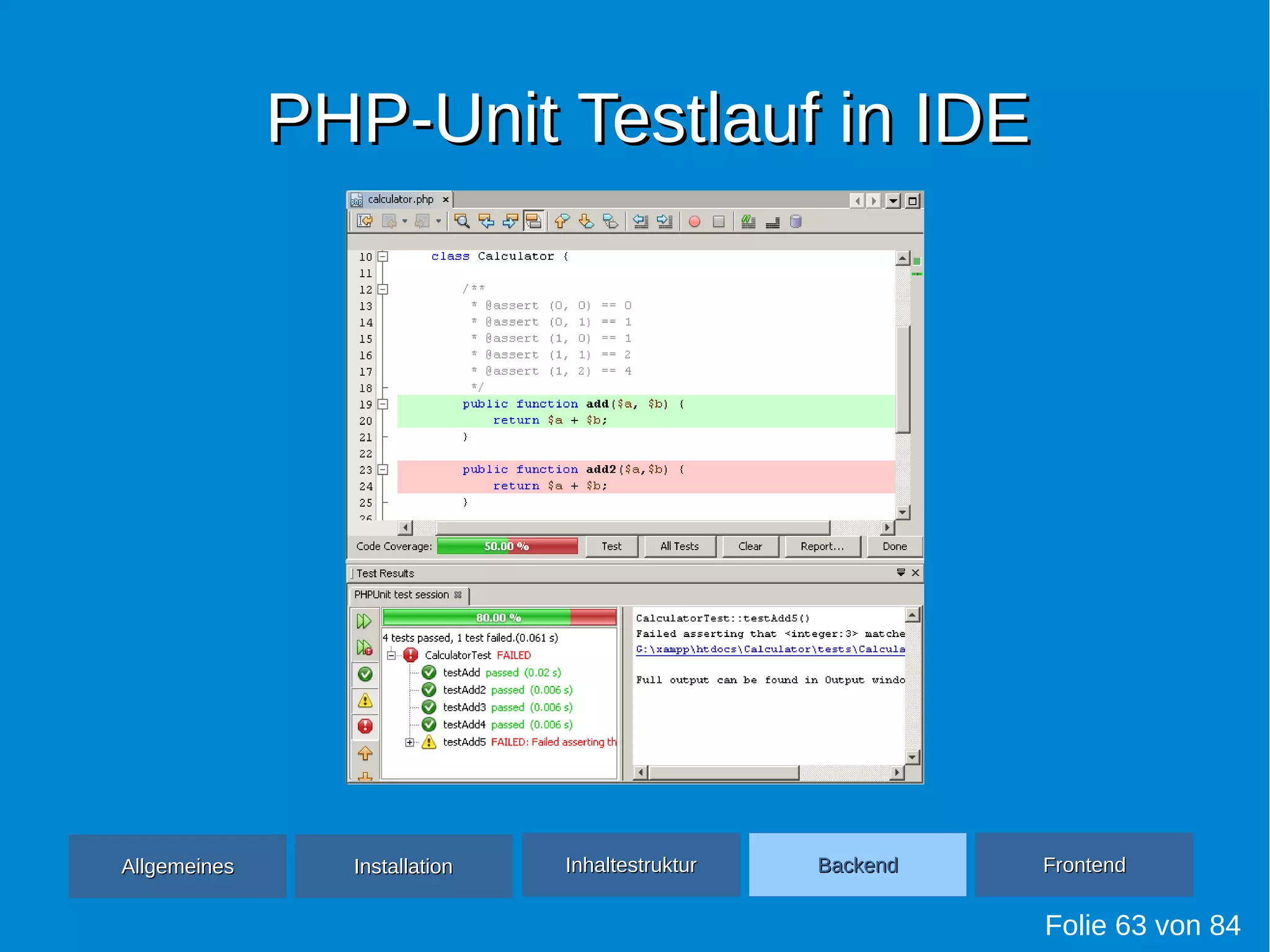Click the Backend navigation box
Image resolution: width=1270 pixels, height=952 pixels.
[858, 865]
